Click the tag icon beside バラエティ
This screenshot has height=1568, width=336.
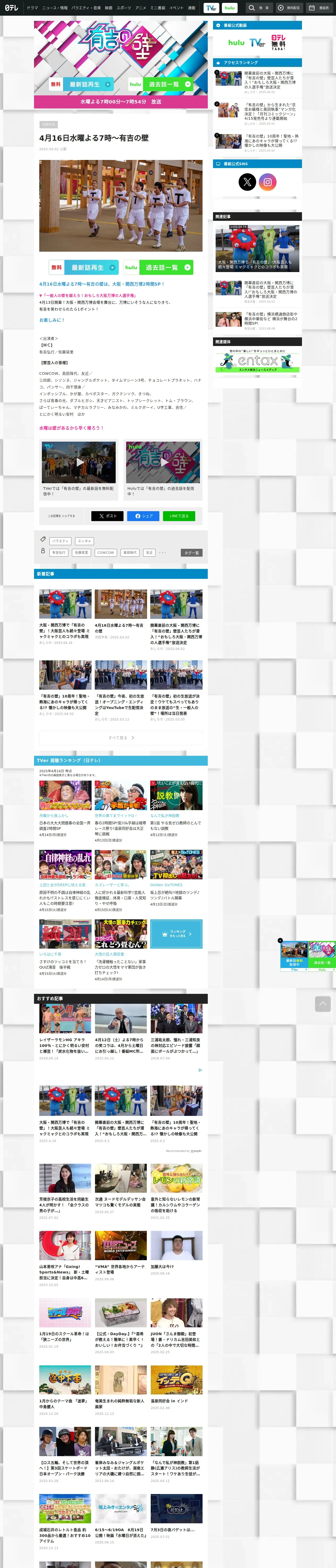43,539
